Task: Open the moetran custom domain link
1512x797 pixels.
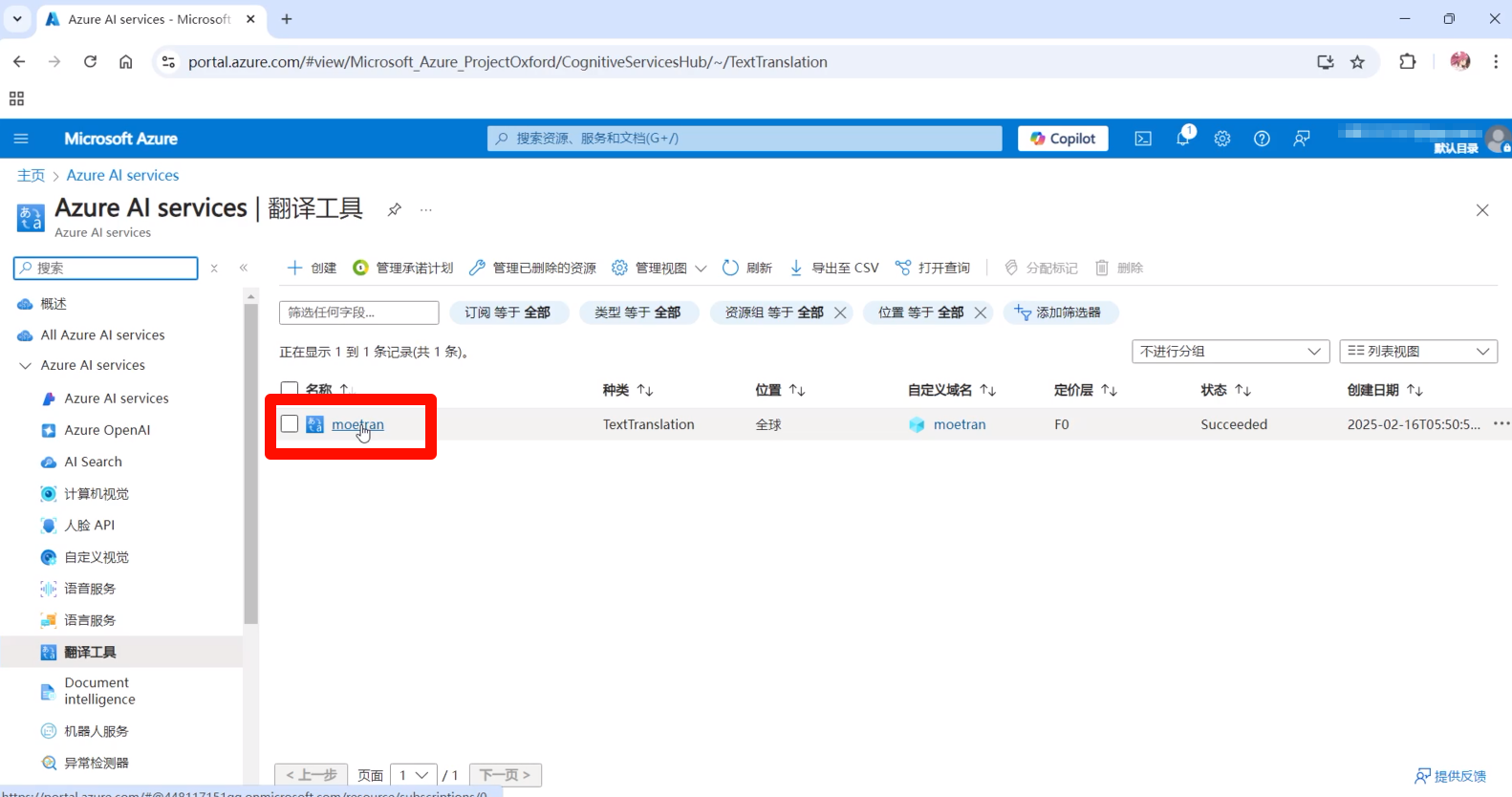Action: (x=960, y=424)
